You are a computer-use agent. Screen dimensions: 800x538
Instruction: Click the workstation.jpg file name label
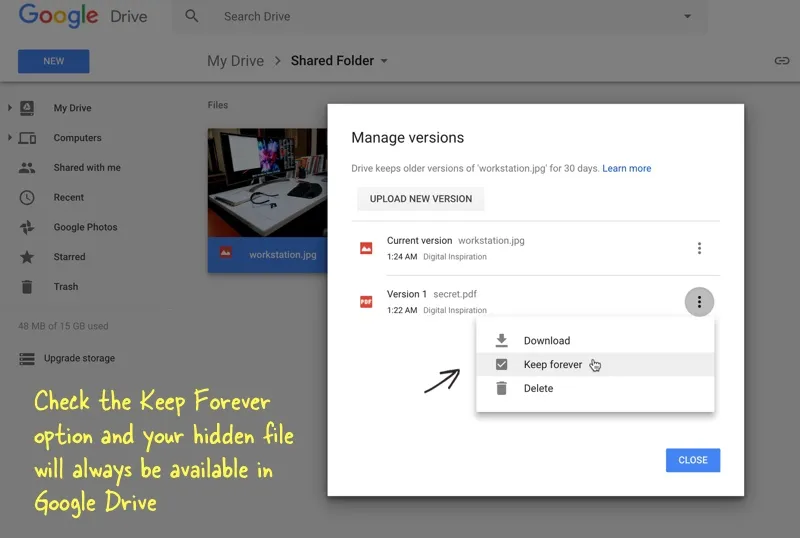coord(283,254)
